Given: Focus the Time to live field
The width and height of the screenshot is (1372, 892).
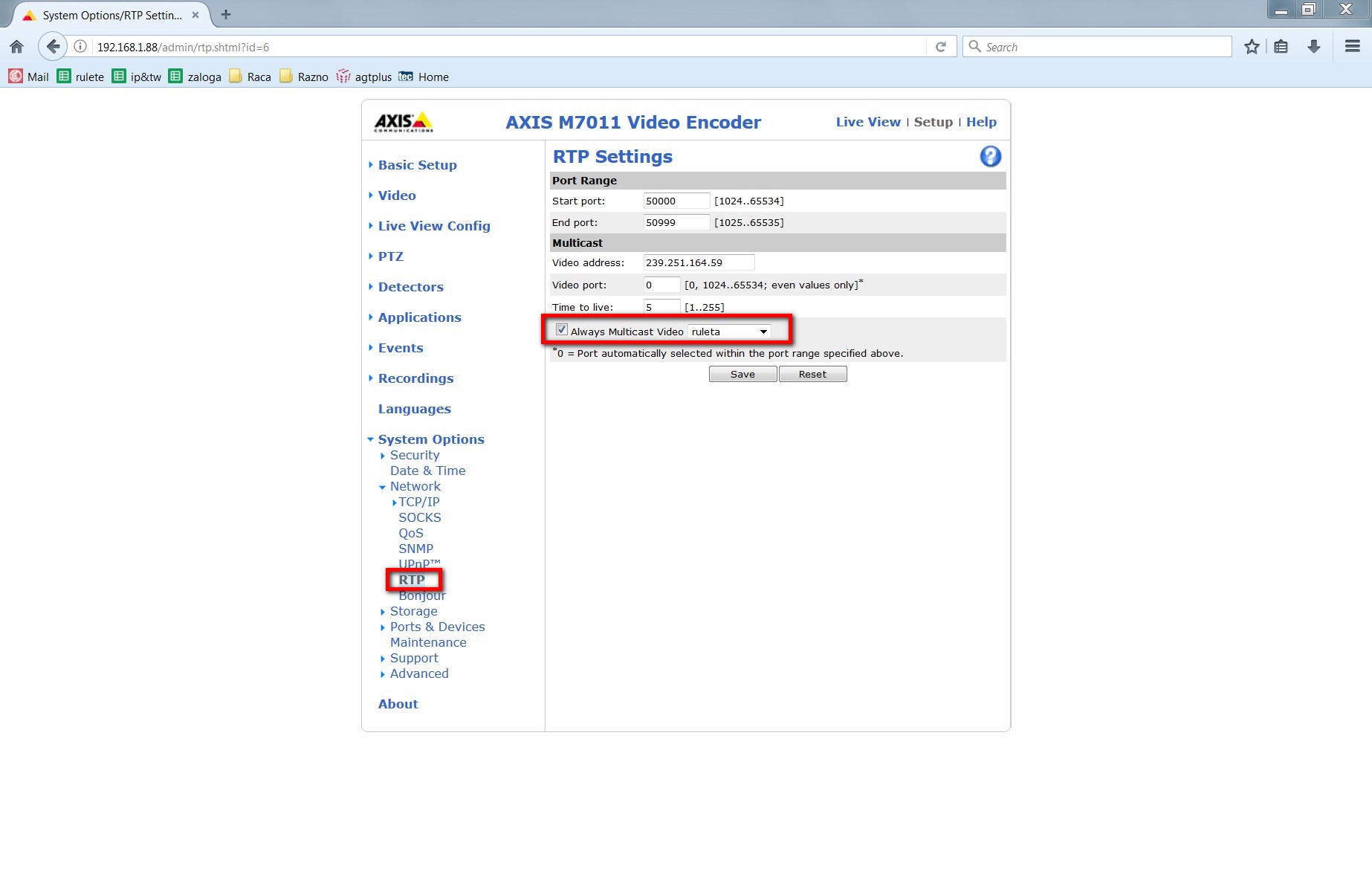Looking at the screenshot, I should click(661, 307).
